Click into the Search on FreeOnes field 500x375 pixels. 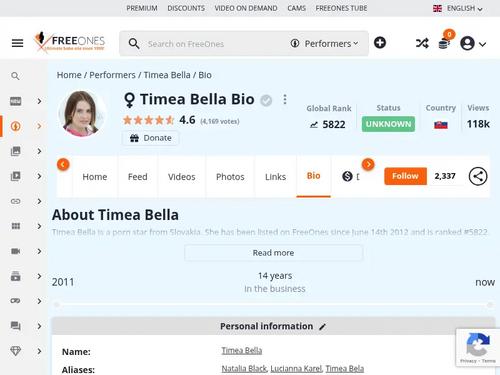pos(213,44)
